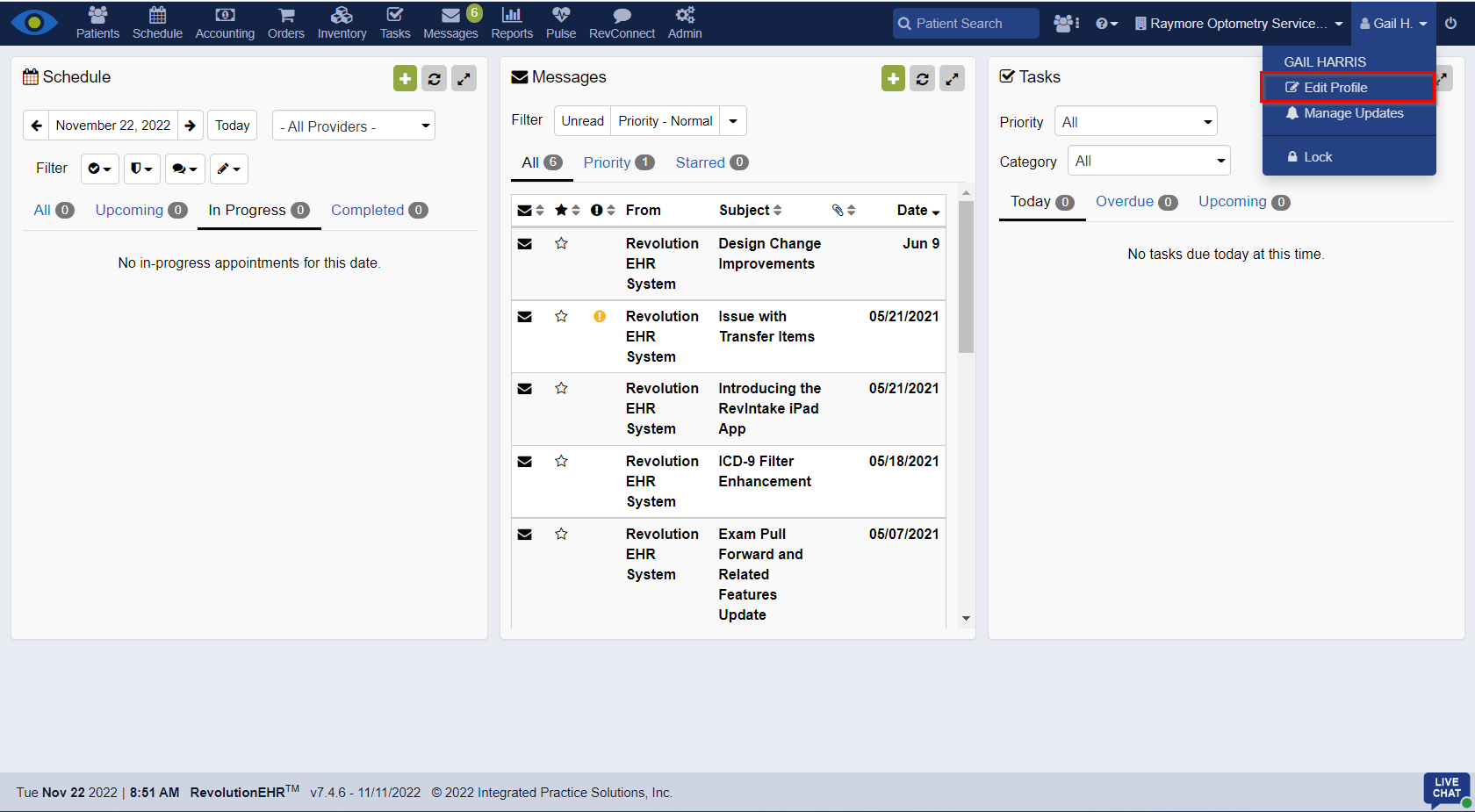This screenshot has height=812, width=1475.
Task: Toggle the Unread messages filter
Action: tap(583, 121)
